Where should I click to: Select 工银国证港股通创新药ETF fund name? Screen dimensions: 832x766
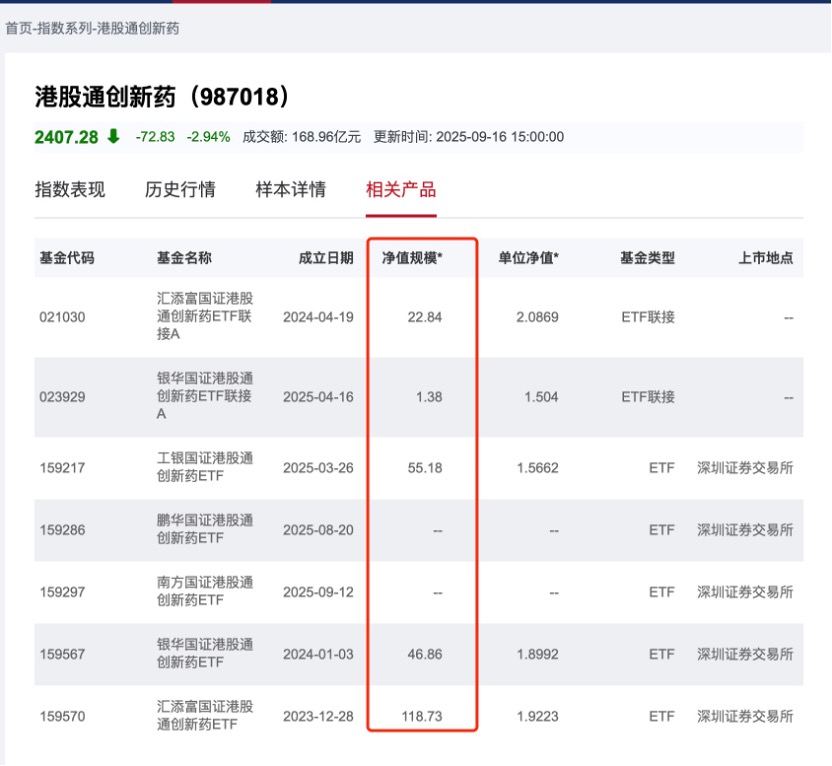205,468
